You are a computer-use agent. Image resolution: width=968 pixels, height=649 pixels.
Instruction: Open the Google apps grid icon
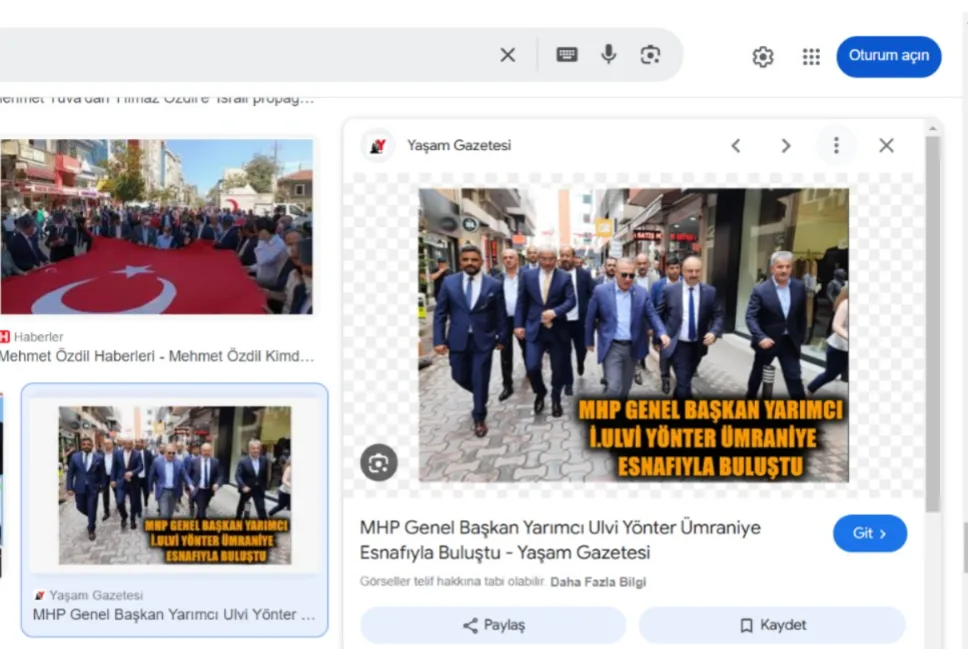click(812, 57)
